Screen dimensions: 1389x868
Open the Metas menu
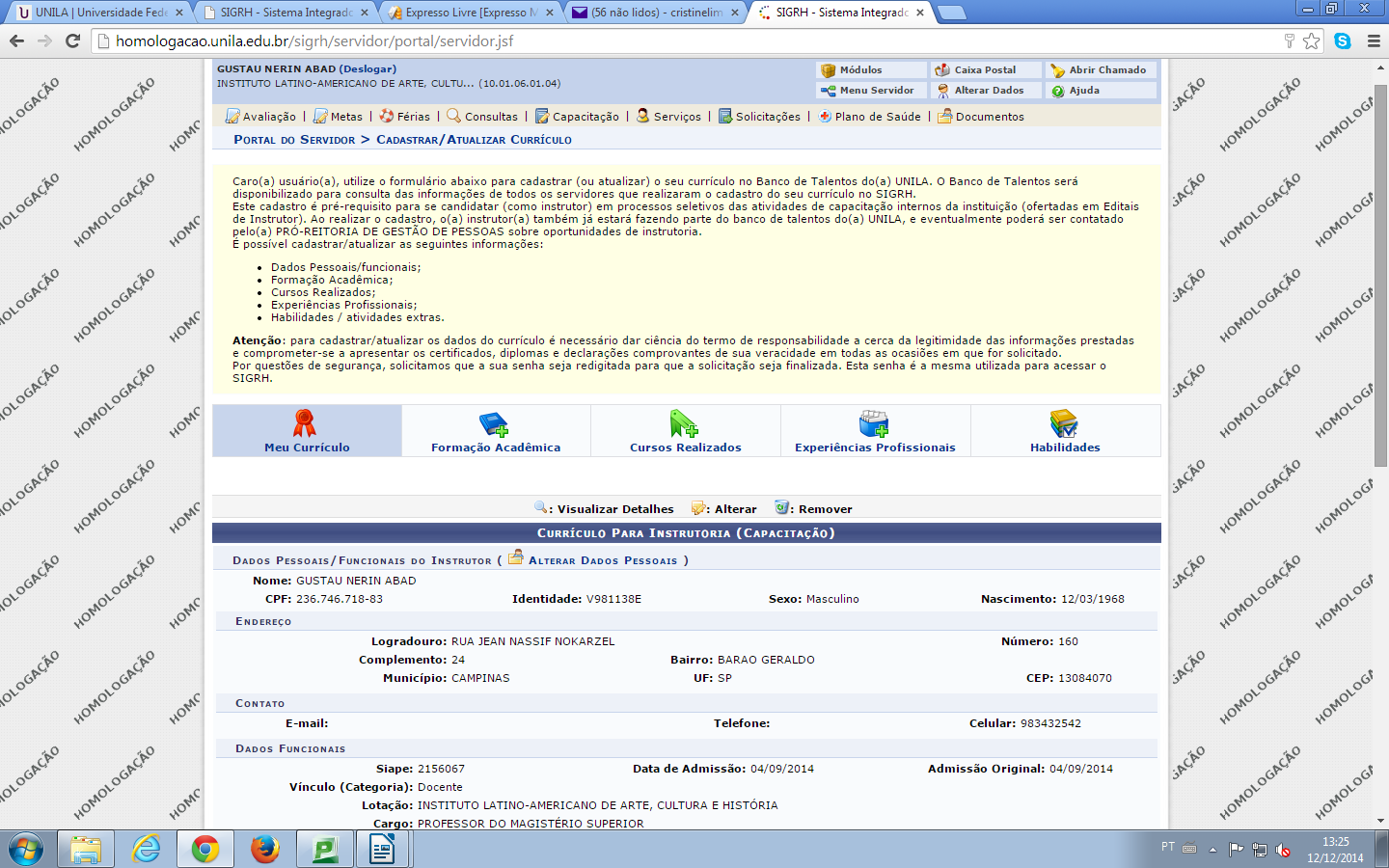(338, 117)
